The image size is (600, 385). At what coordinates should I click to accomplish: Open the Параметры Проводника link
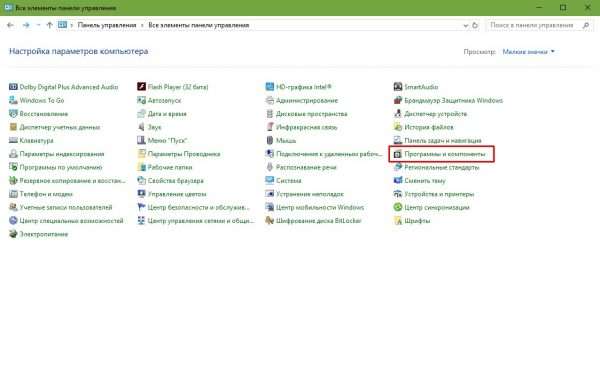[184, 154]
